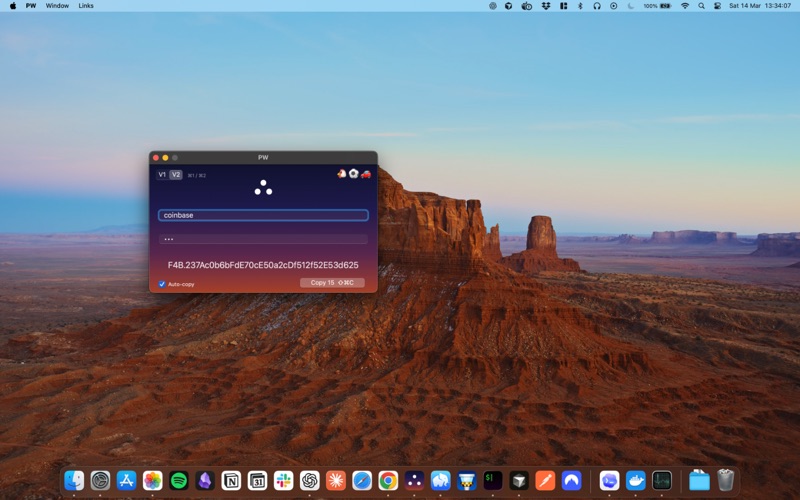Open NordVPN from the Dock
800x500 pixels.
(x=571, y=480)
